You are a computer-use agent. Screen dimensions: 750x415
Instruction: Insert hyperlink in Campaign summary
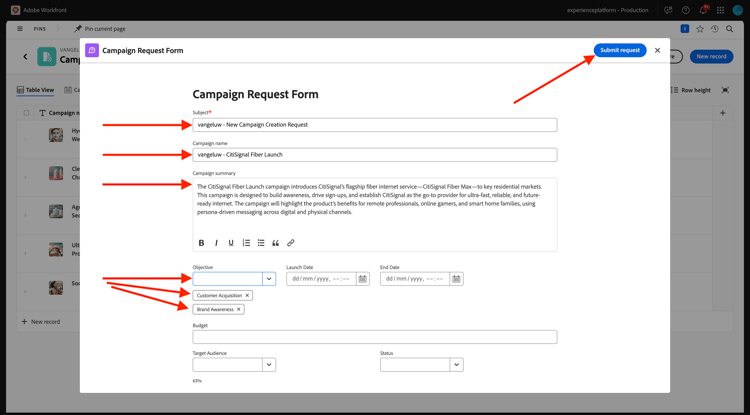pos(290,243)
